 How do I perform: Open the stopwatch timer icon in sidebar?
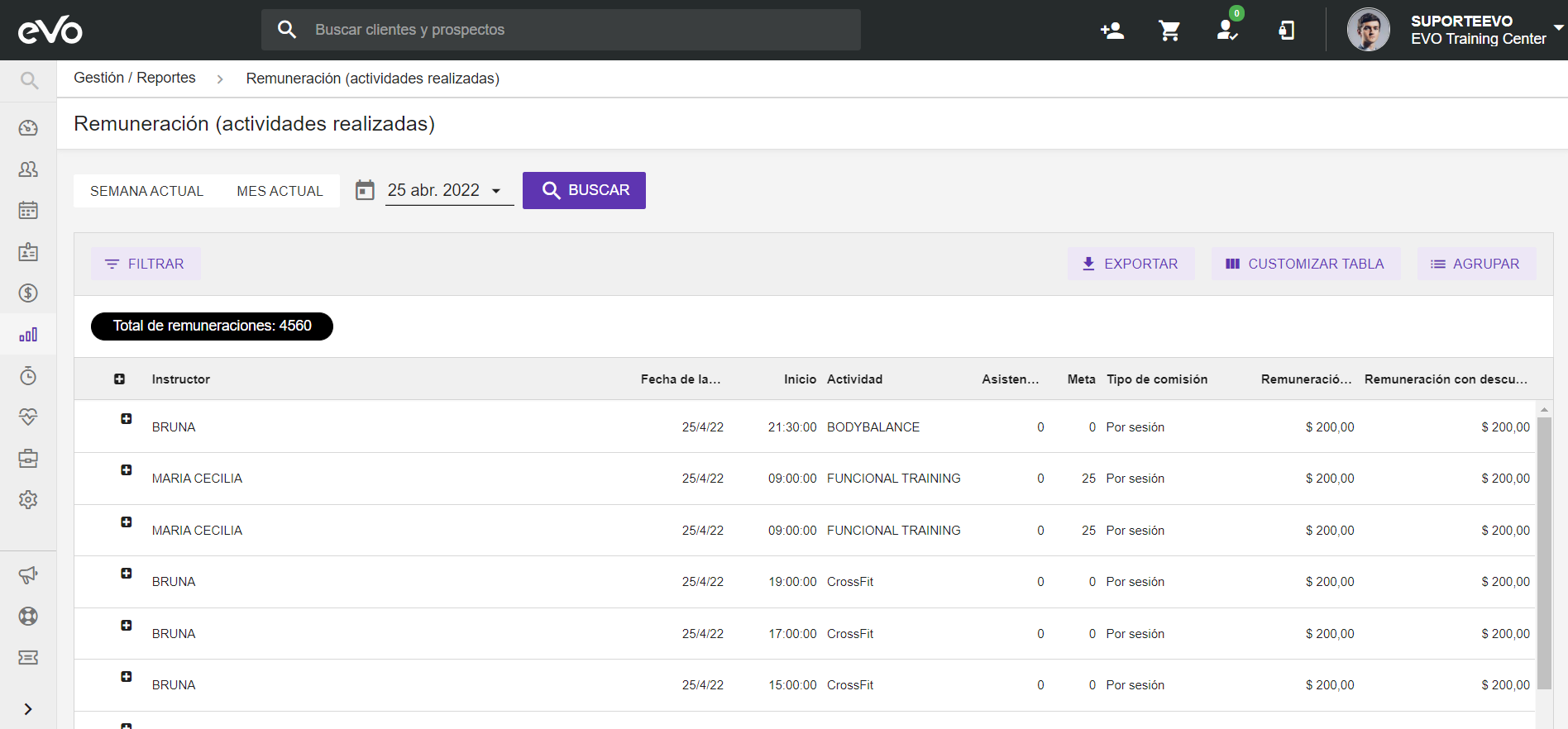(x=28, y=376)
